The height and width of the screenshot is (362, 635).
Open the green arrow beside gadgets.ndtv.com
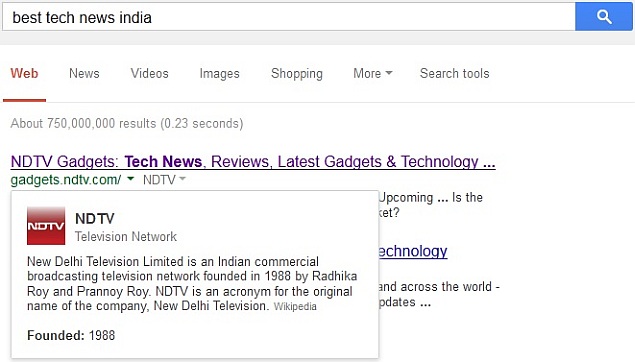130,179
